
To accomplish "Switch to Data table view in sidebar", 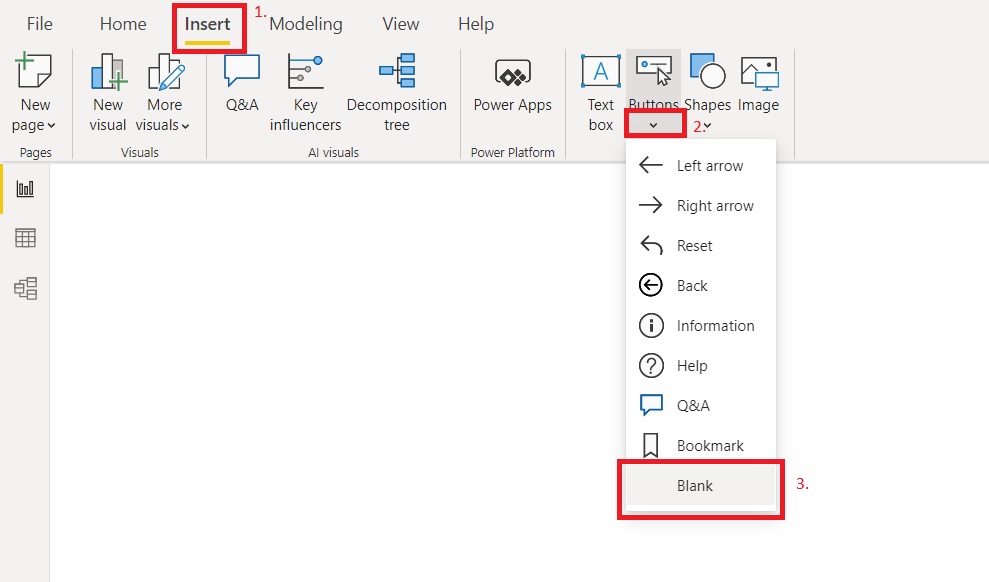I will (25, 238).
